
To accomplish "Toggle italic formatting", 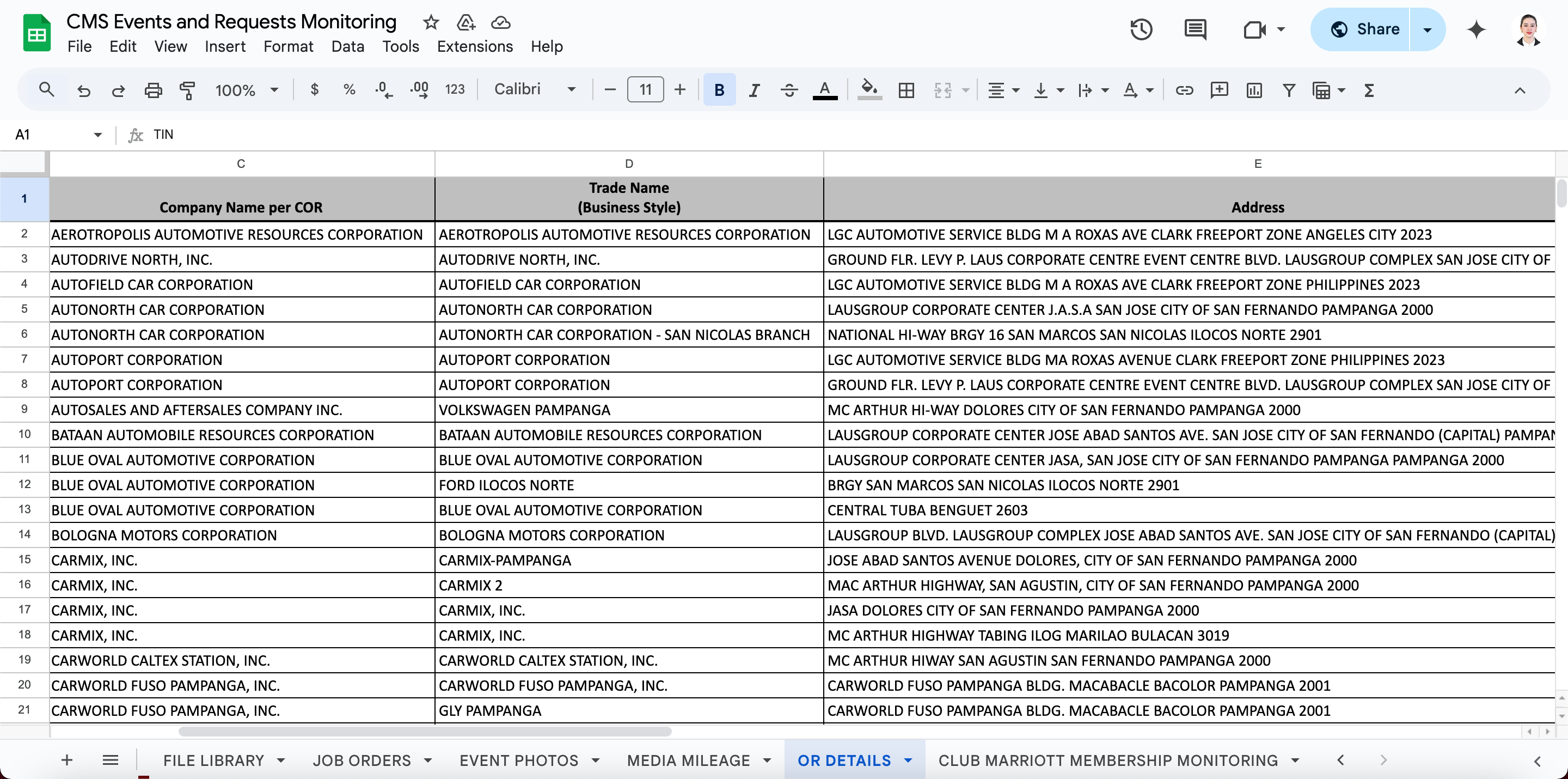I will [x=754, y=90].
